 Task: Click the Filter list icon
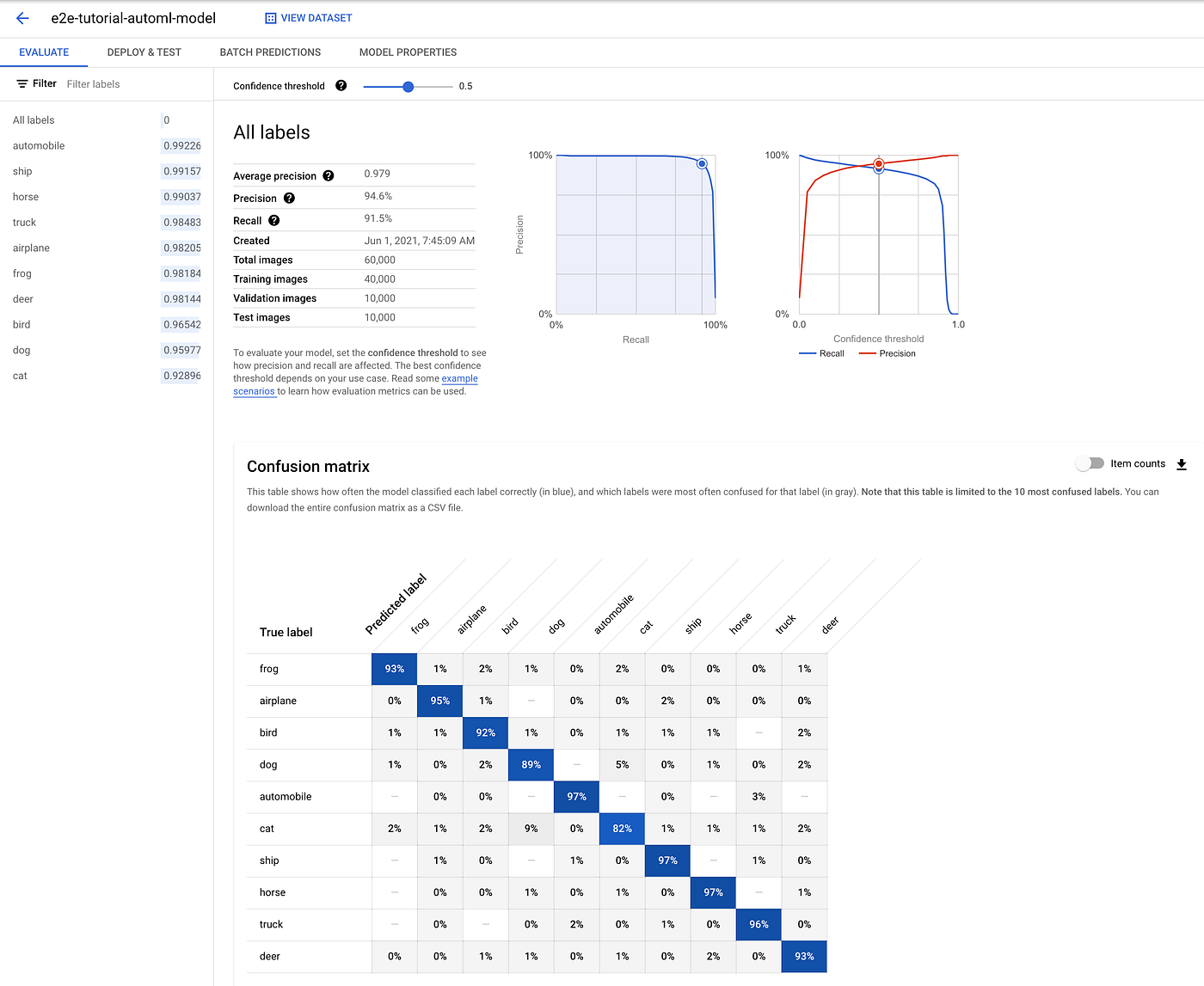22,84
